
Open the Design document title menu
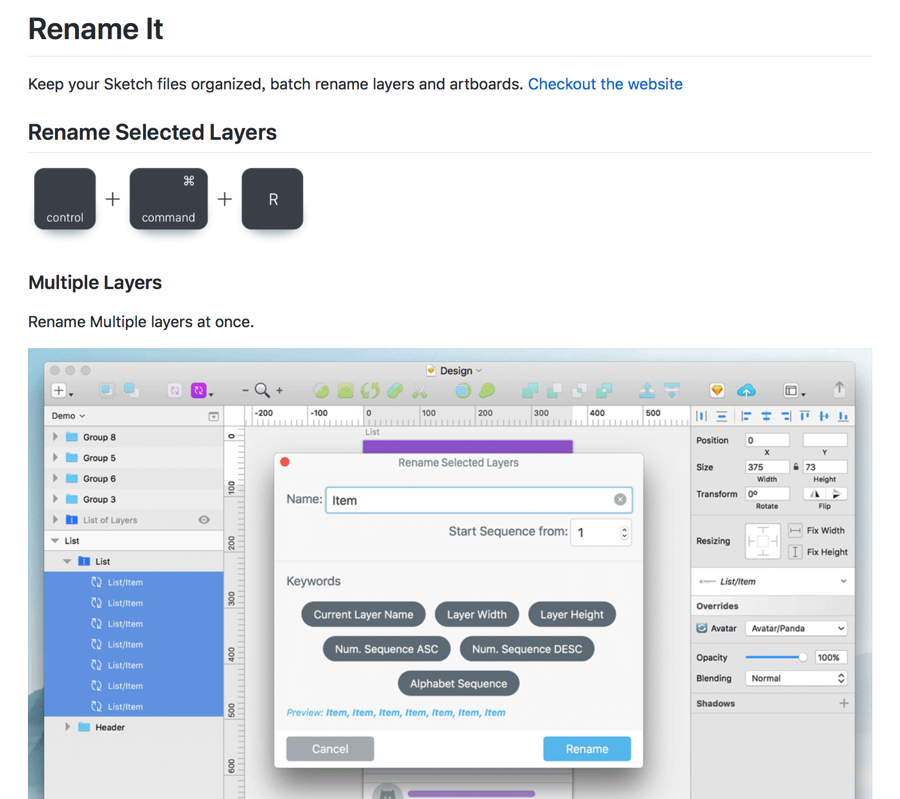click(x=455, y=371)
